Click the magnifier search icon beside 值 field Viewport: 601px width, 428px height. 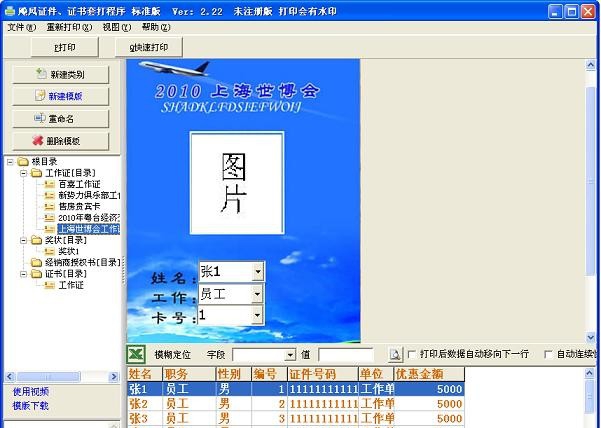coord(395,354)
